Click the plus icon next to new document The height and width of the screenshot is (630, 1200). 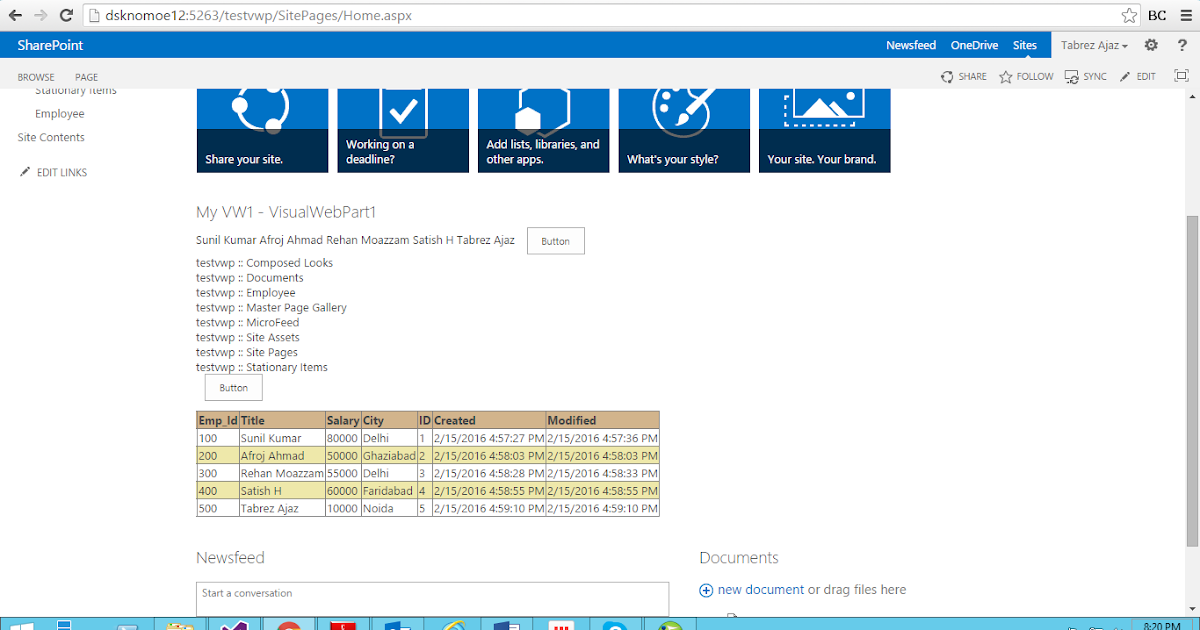coord(706,590)
